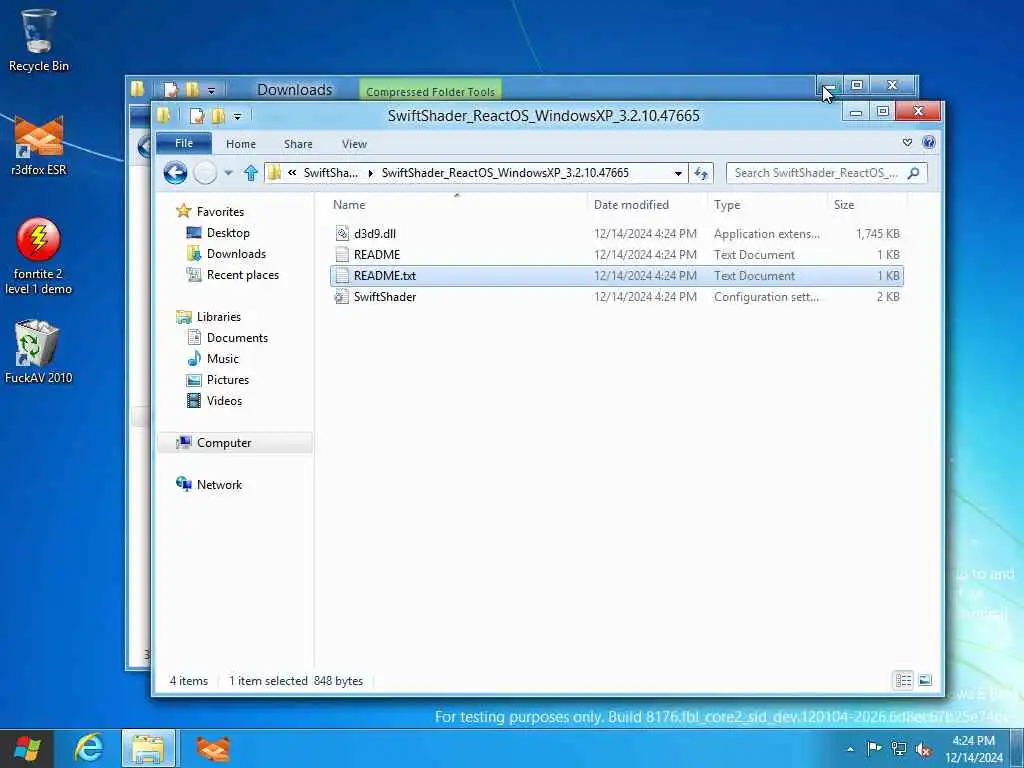Show hidden tray icons arrow
This screenshot has width=1024, height=768.
click(x=850, y=749)
